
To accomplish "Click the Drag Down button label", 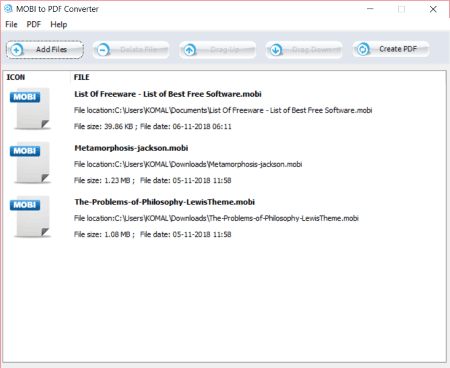I will [x=311, y=49].
